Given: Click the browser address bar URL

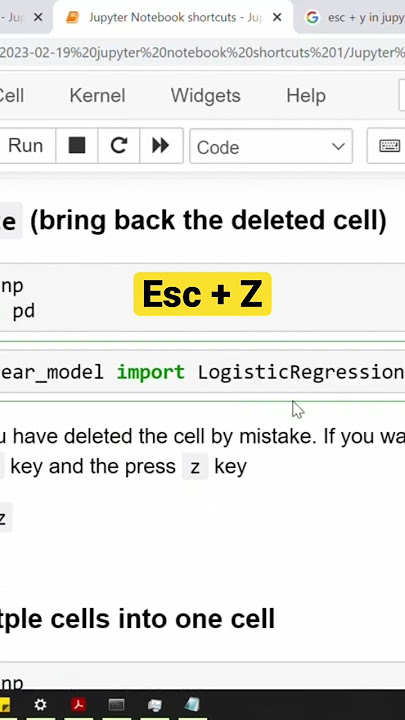Looking at the screenshot, I should click(202, 53).
